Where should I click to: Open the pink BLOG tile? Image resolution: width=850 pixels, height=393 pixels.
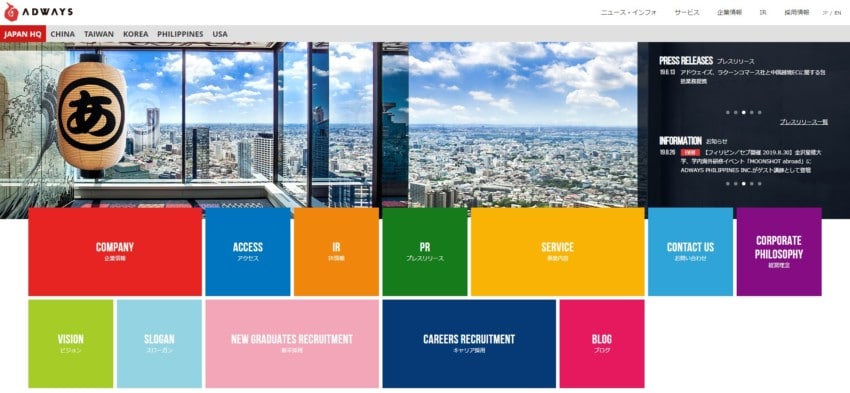602,344
